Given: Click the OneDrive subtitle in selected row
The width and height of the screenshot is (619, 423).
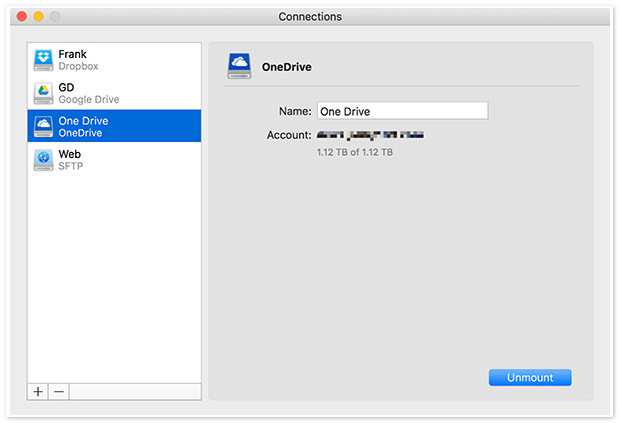Looking at the screenshot, I should pyautogui.click(x=80, y=133).
